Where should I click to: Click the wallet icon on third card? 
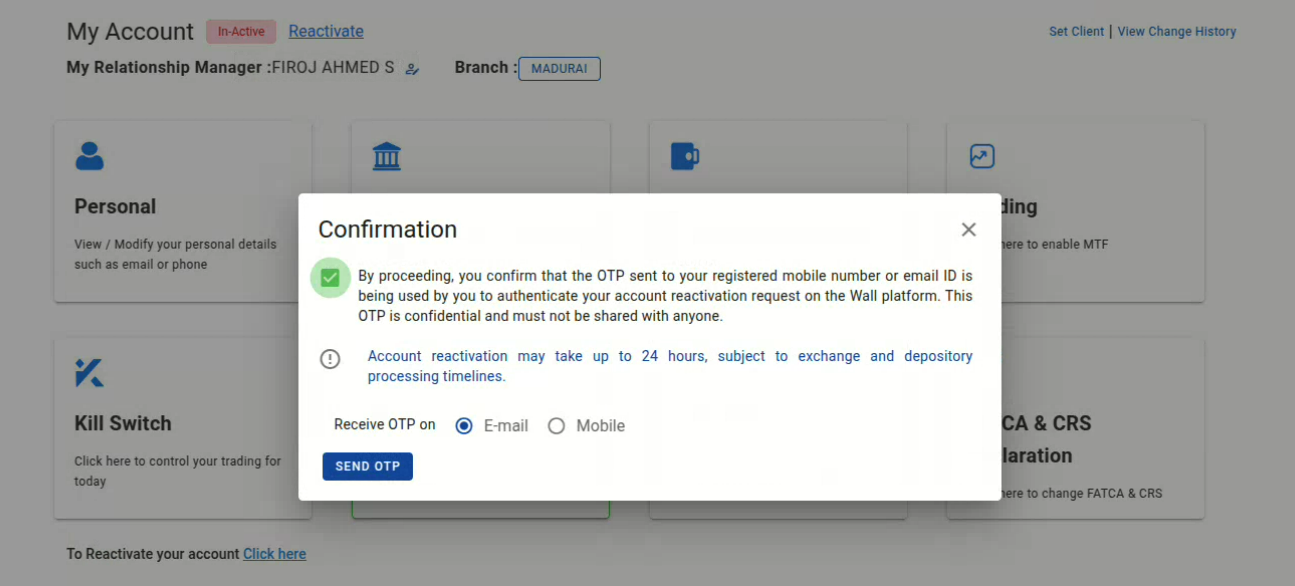[684, 156]
